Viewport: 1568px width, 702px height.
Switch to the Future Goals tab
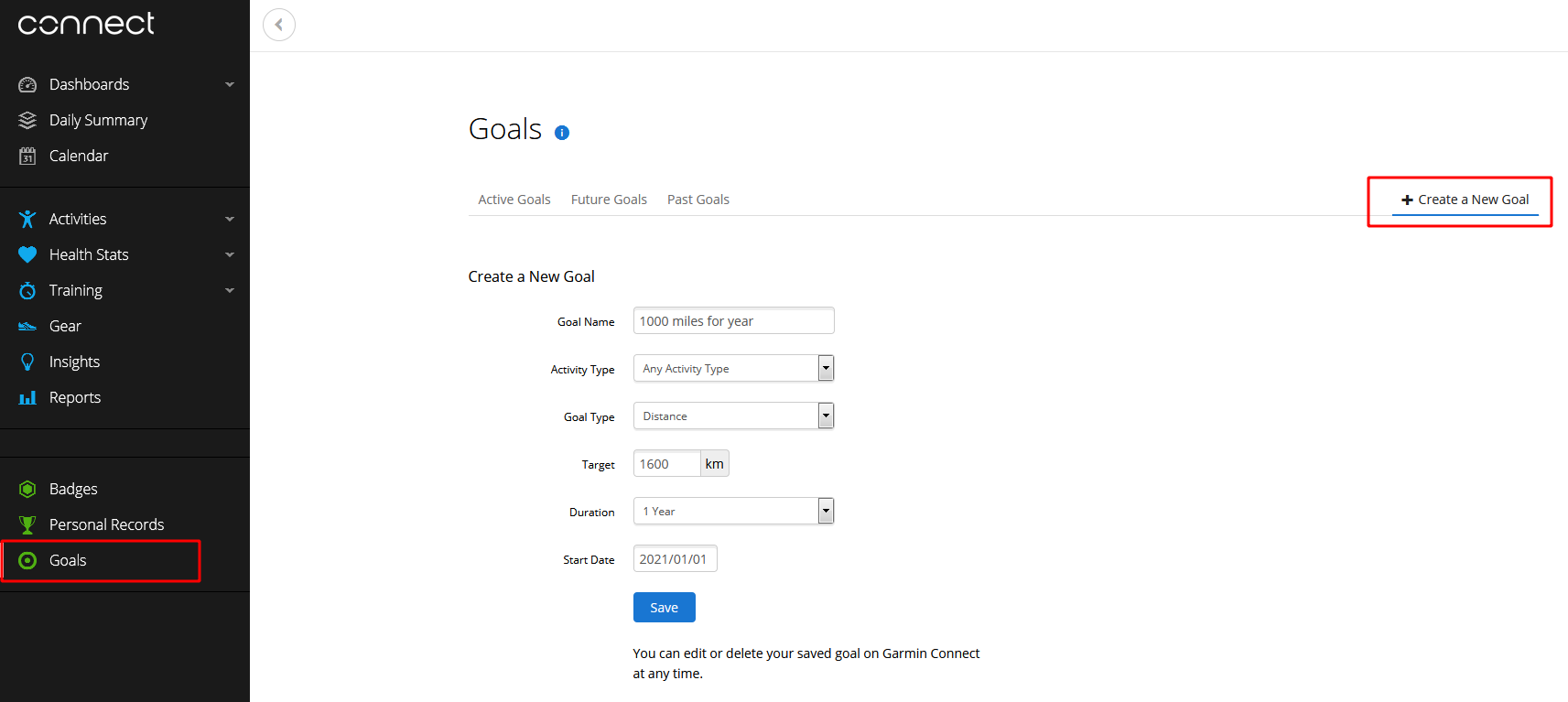[609, 200]
